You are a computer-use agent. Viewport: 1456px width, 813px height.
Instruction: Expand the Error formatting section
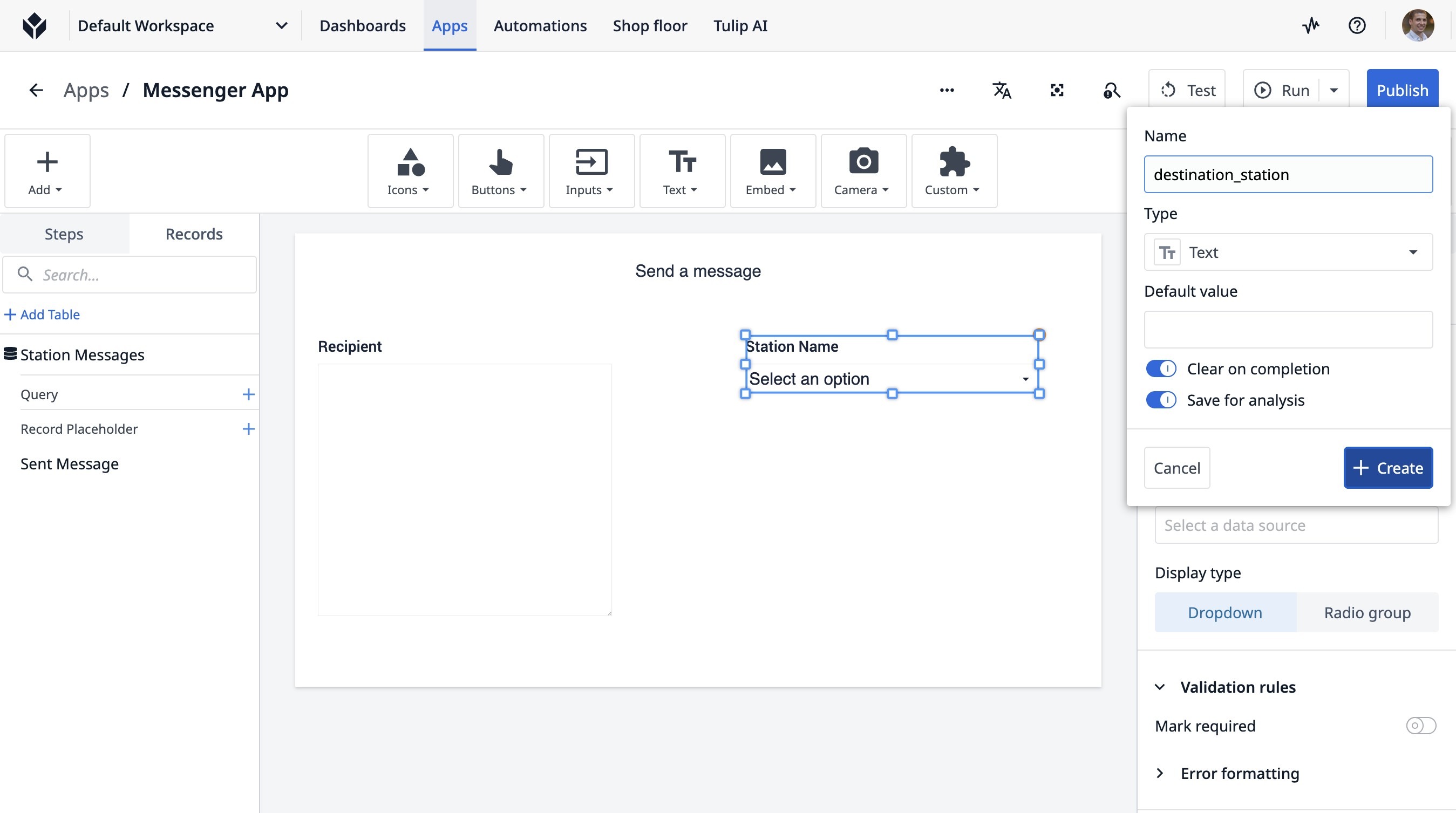pyautogui.click(x=1239, y=774)
